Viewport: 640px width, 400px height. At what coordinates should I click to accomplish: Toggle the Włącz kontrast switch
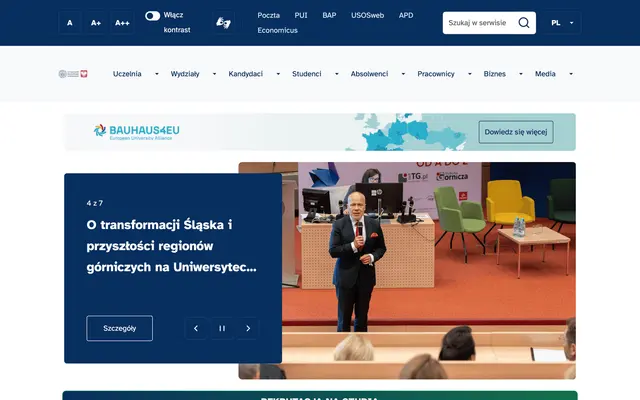pos(153,16)
